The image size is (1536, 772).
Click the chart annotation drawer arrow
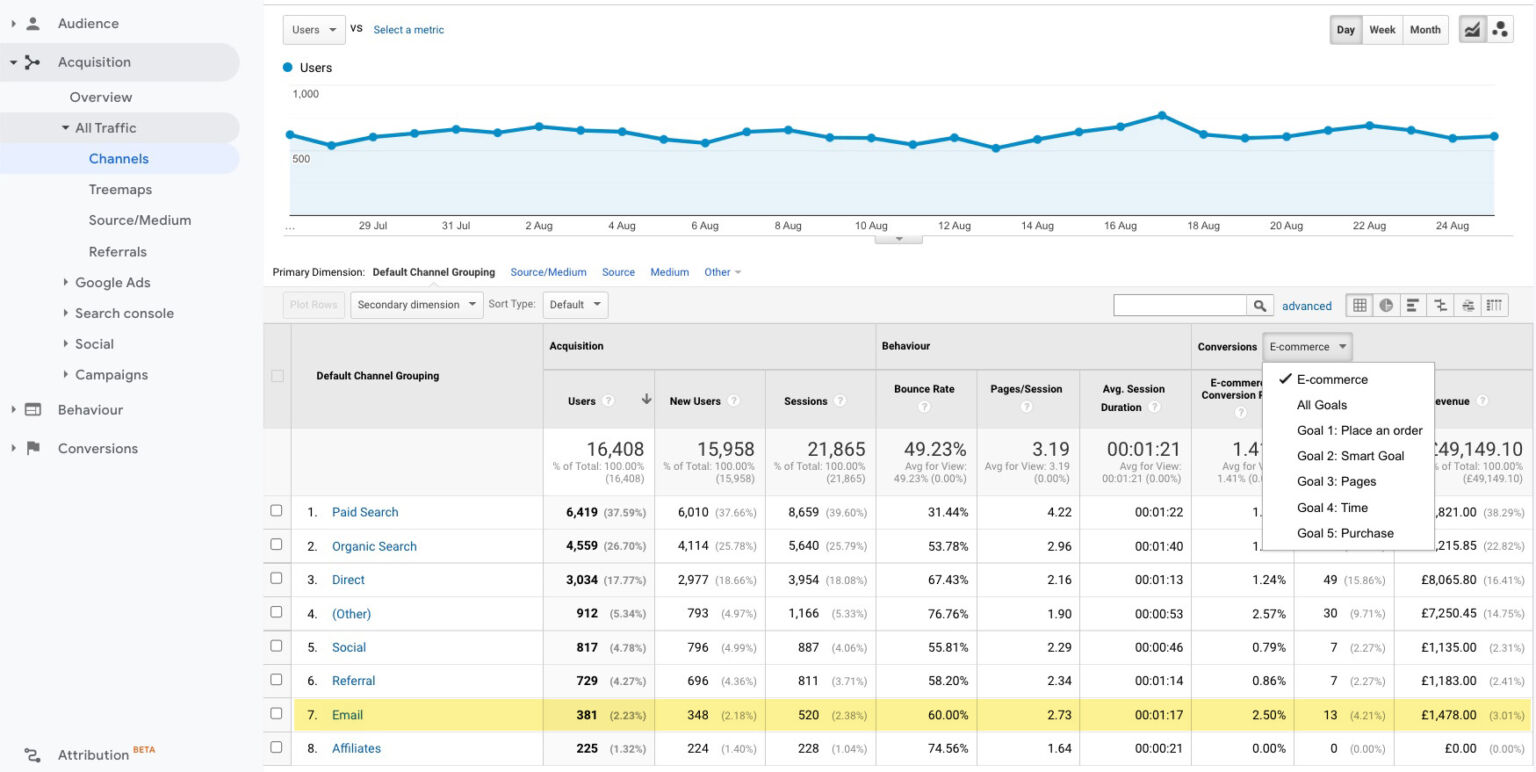tap(898, 239)
